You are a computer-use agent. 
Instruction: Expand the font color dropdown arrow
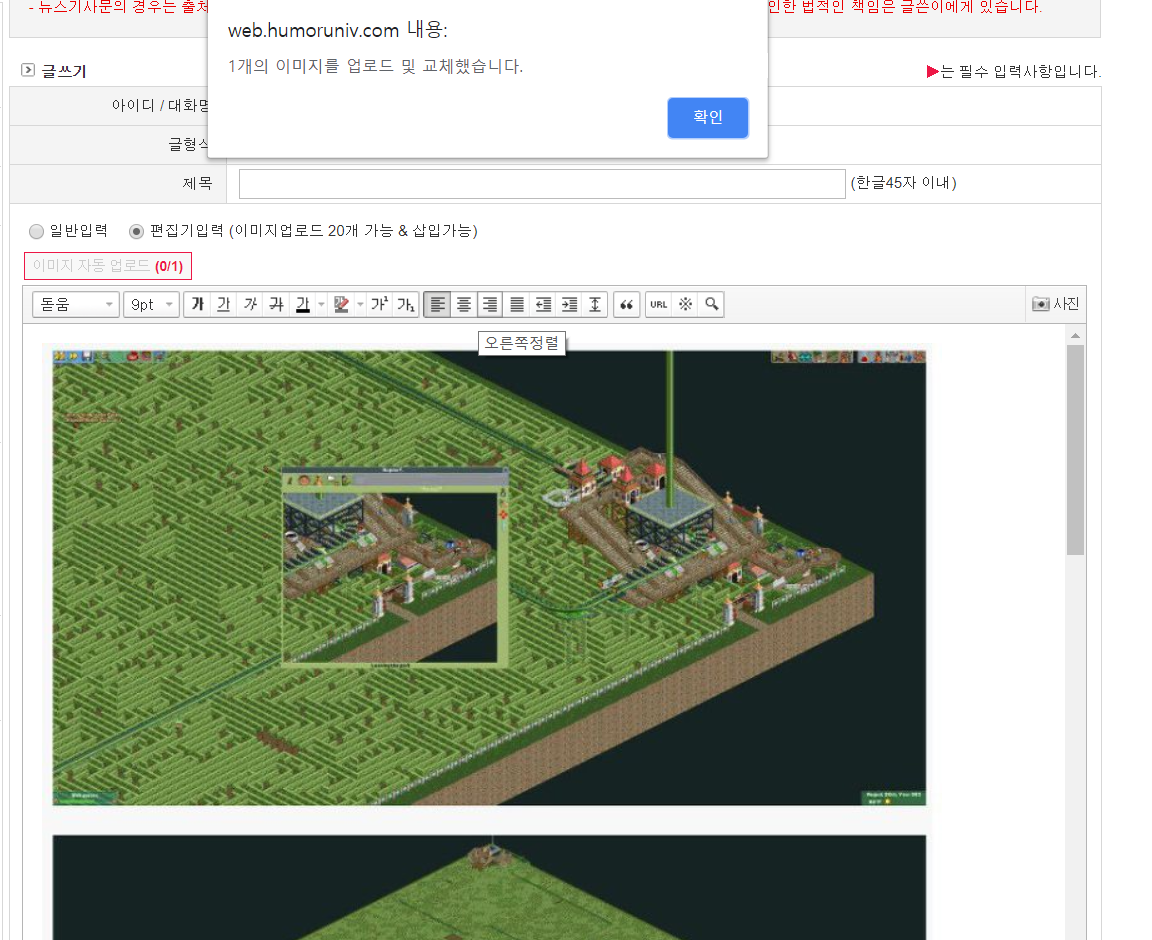(320, 305)
